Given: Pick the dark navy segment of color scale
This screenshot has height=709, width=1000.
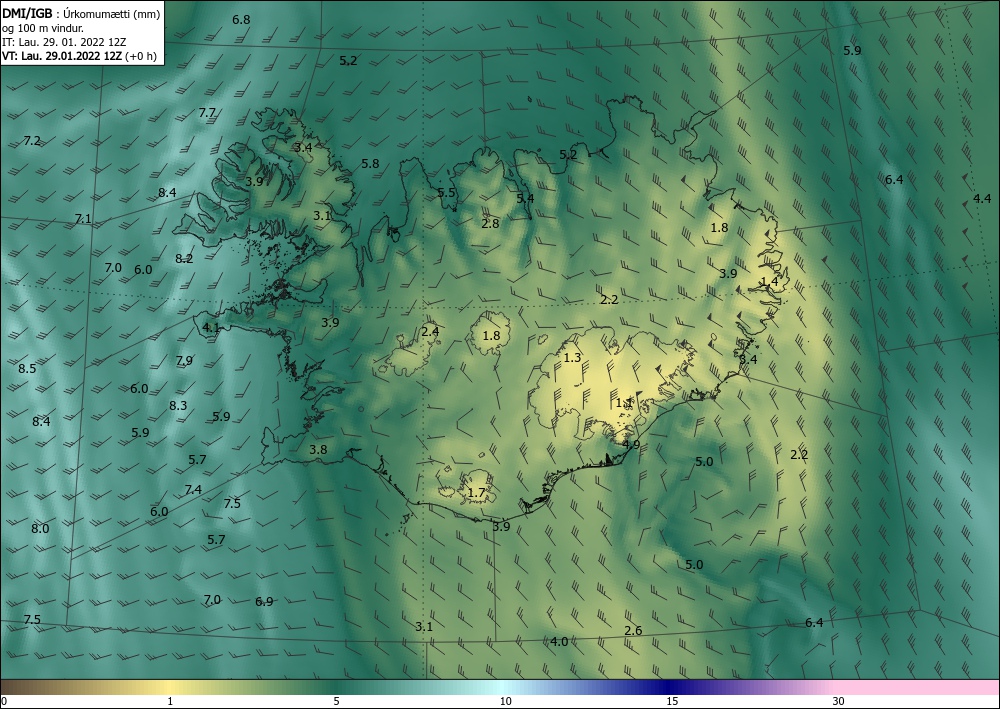Looking at the screenshot, I should [x=670, y=687].
